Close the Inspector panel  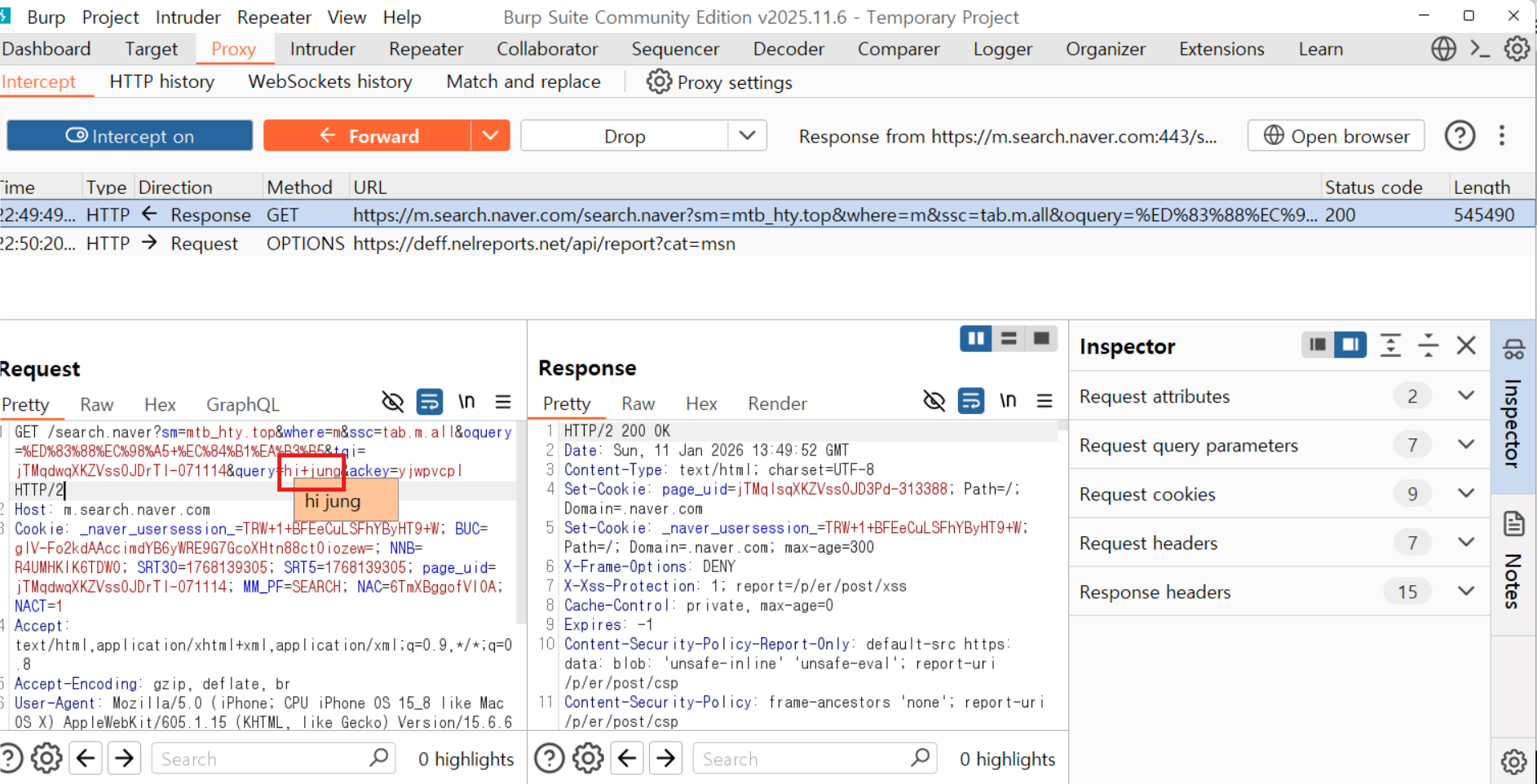point(1466,346)
